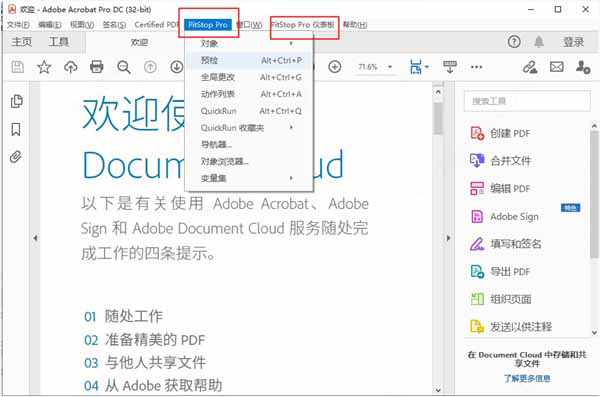This screenshot has height=397, width=600.
Task: Open the more tools ellipsis
Action: (476, 67)
